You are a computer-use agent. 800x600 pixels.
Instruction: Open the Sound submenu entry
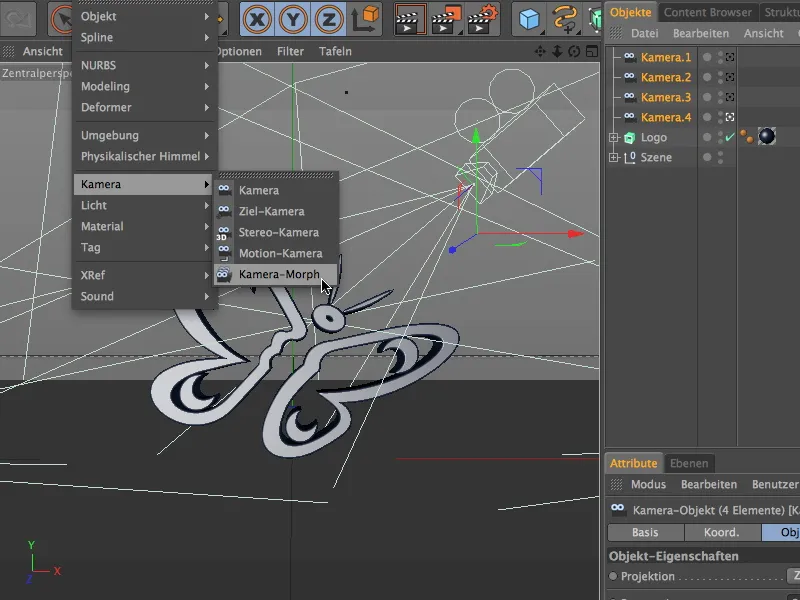coord(145,296)
